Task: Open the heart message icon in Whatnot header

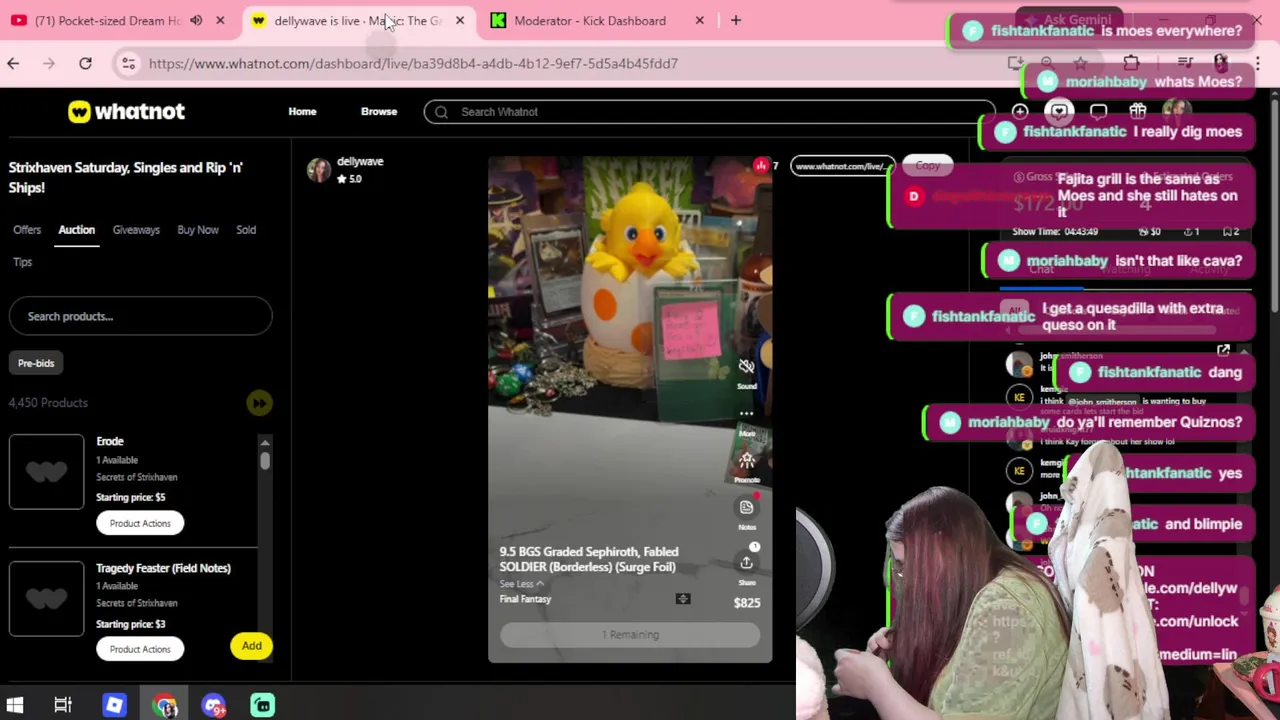Action: (x=1059, y=112)
